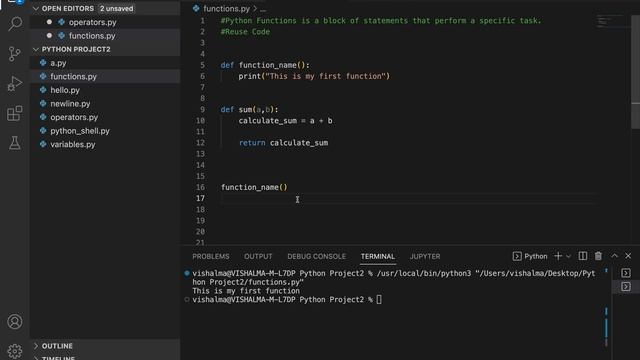Open variables.py in the explorer
The height and width of the screenshot is (360, 640).
pos(73,144)
